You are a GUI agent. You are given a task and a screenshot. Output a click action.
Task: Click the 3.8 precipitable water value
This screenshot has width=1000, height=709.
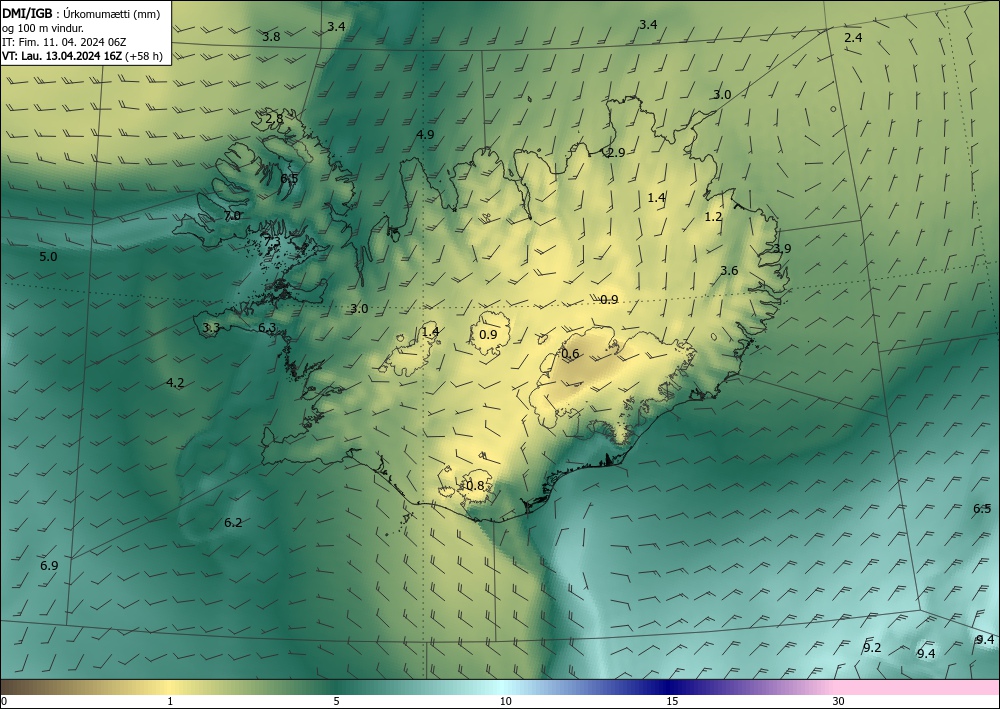click(x=271, y=36)
